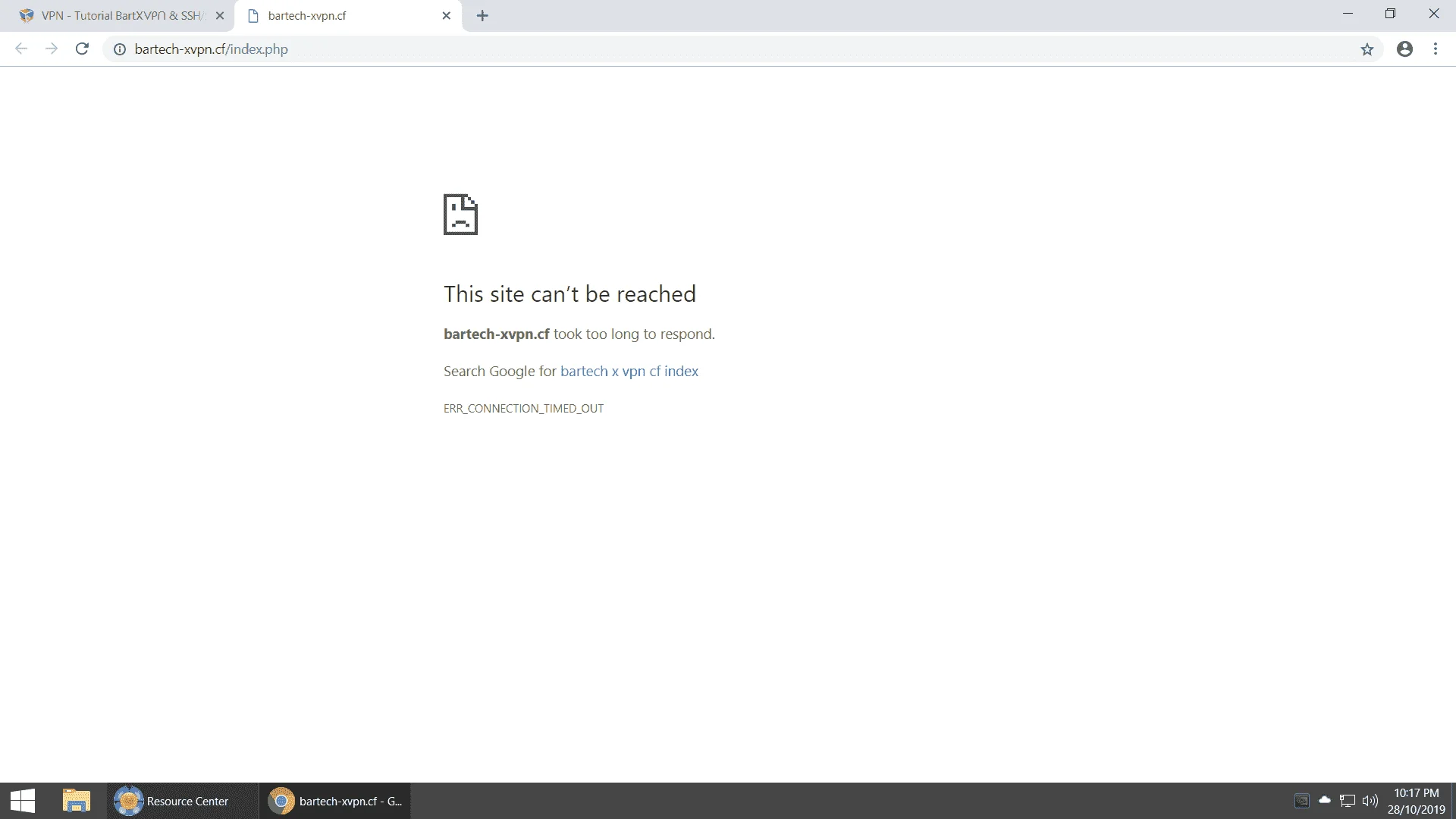This screenshot has width=1456, height=819.
Task: Open the volume speaker tray icon
Action: [x=1370, y=801]
